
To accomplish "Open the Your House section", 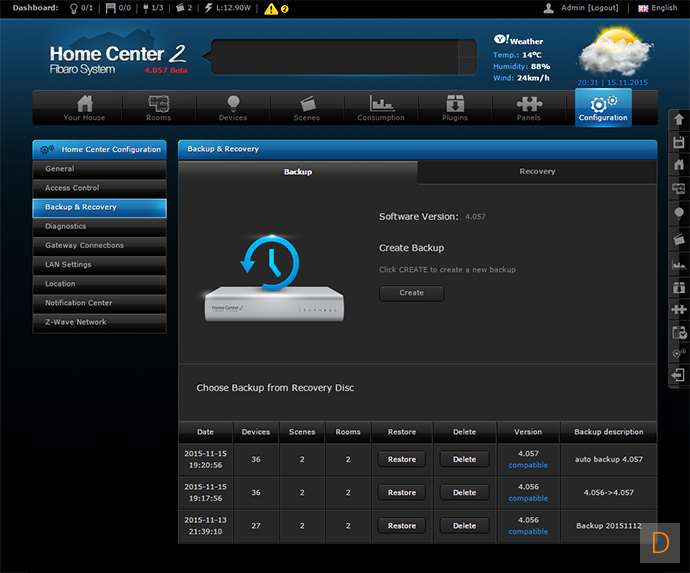I will coord(84,108).
